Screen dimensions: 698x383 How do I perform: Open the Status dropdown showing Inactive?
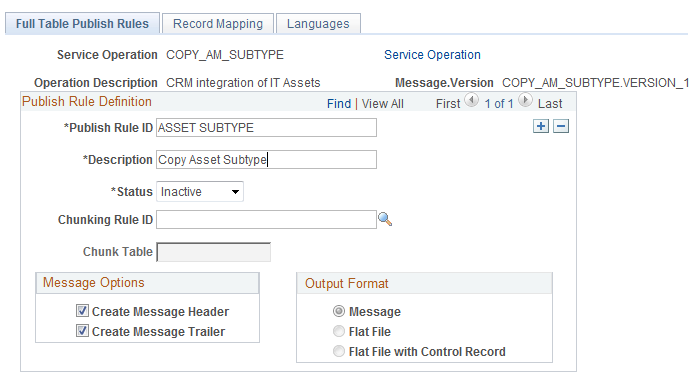tap(200, 192)
